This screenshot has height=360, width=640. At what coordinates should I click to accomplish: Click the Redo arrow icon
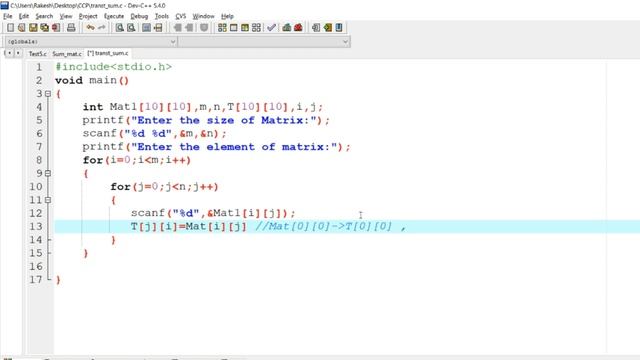coord(102,28)
